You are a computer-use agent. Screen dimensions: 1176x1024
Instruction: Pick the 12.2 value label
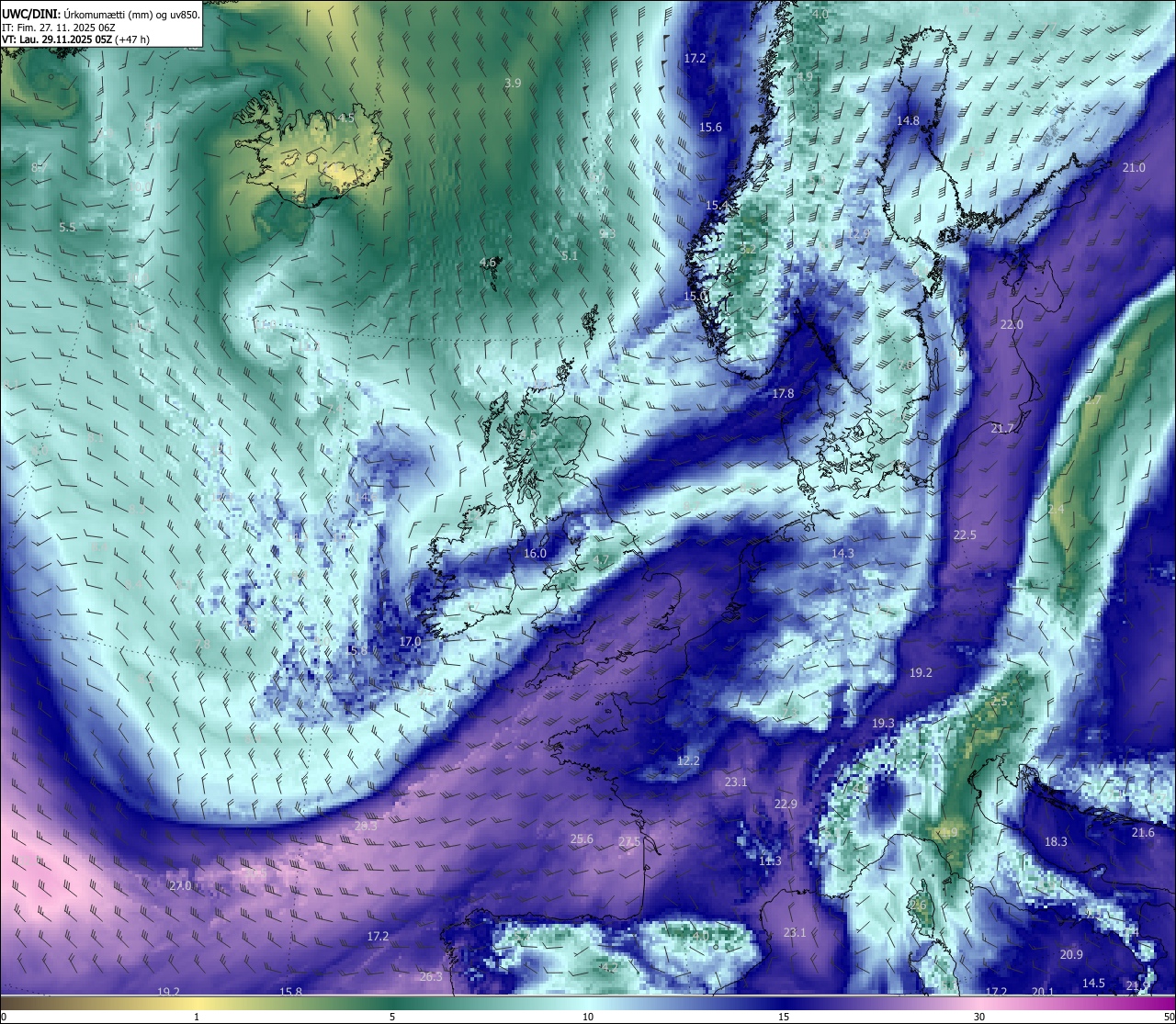point(688,760)
